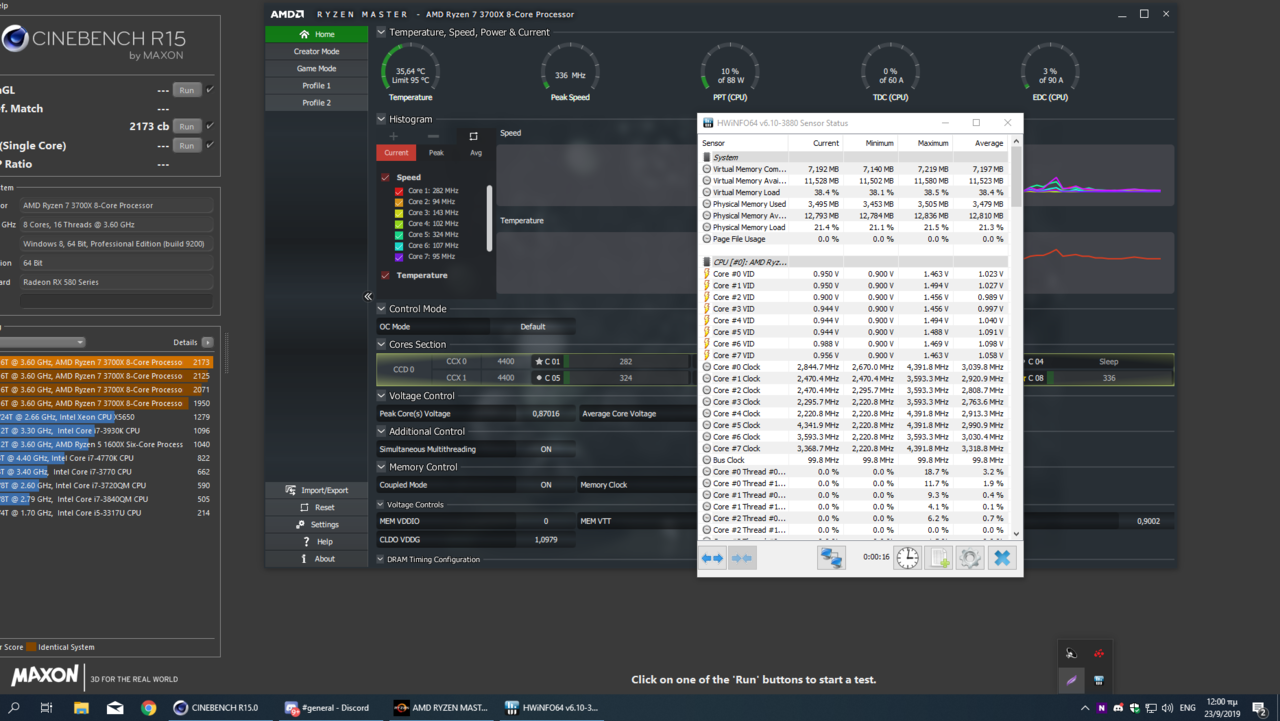Viewport: 1280px width, 721px height.
Task: Open Profile 1 in Ryzen Master
Action: point(316,85)
